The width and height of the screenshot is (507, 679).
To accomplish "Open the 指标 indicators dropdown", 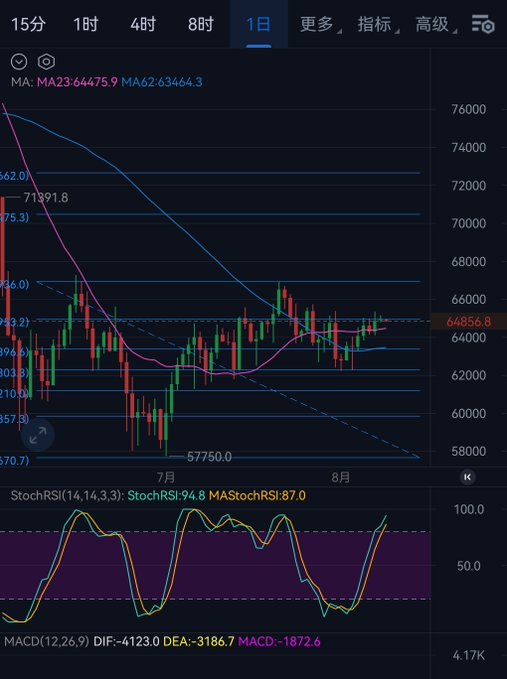I will (x=378, y=24).
